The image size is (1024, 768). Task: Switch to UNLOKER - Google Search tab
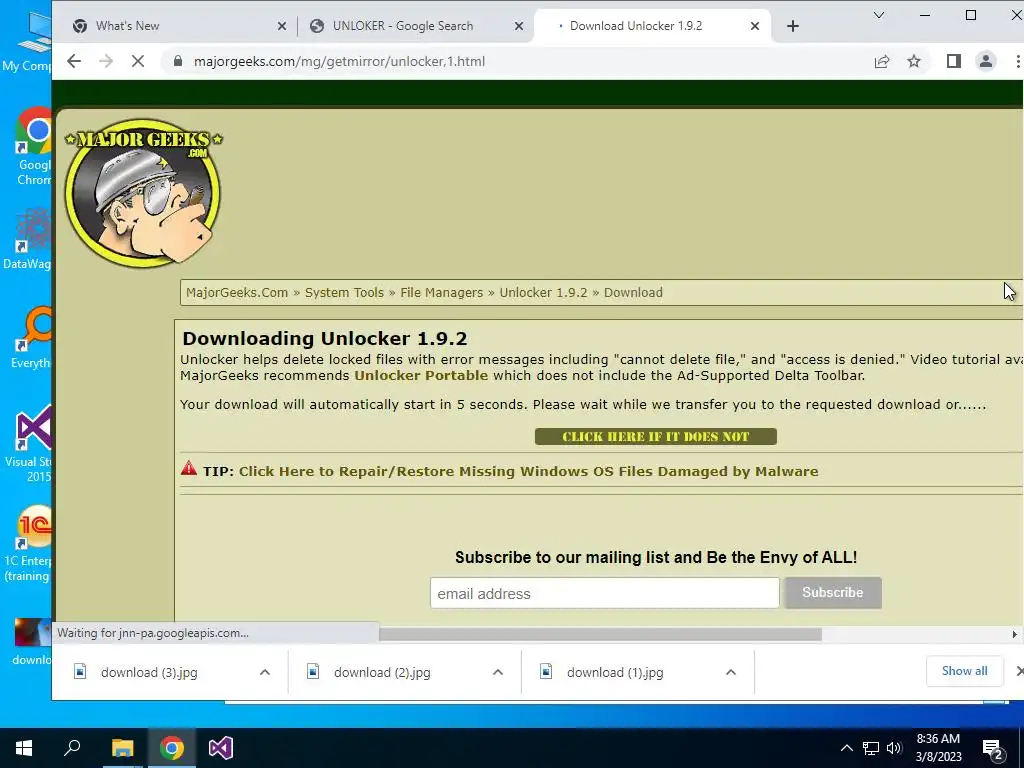coord(415,26)
